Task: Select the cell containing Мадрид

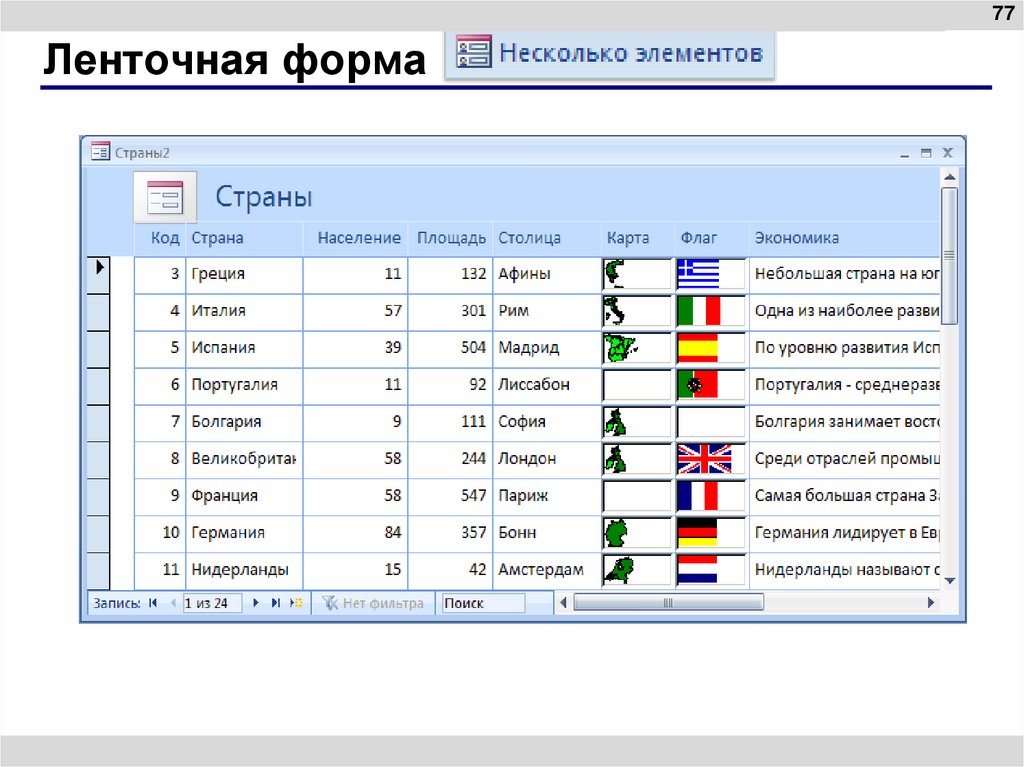Action: [530, 348]
